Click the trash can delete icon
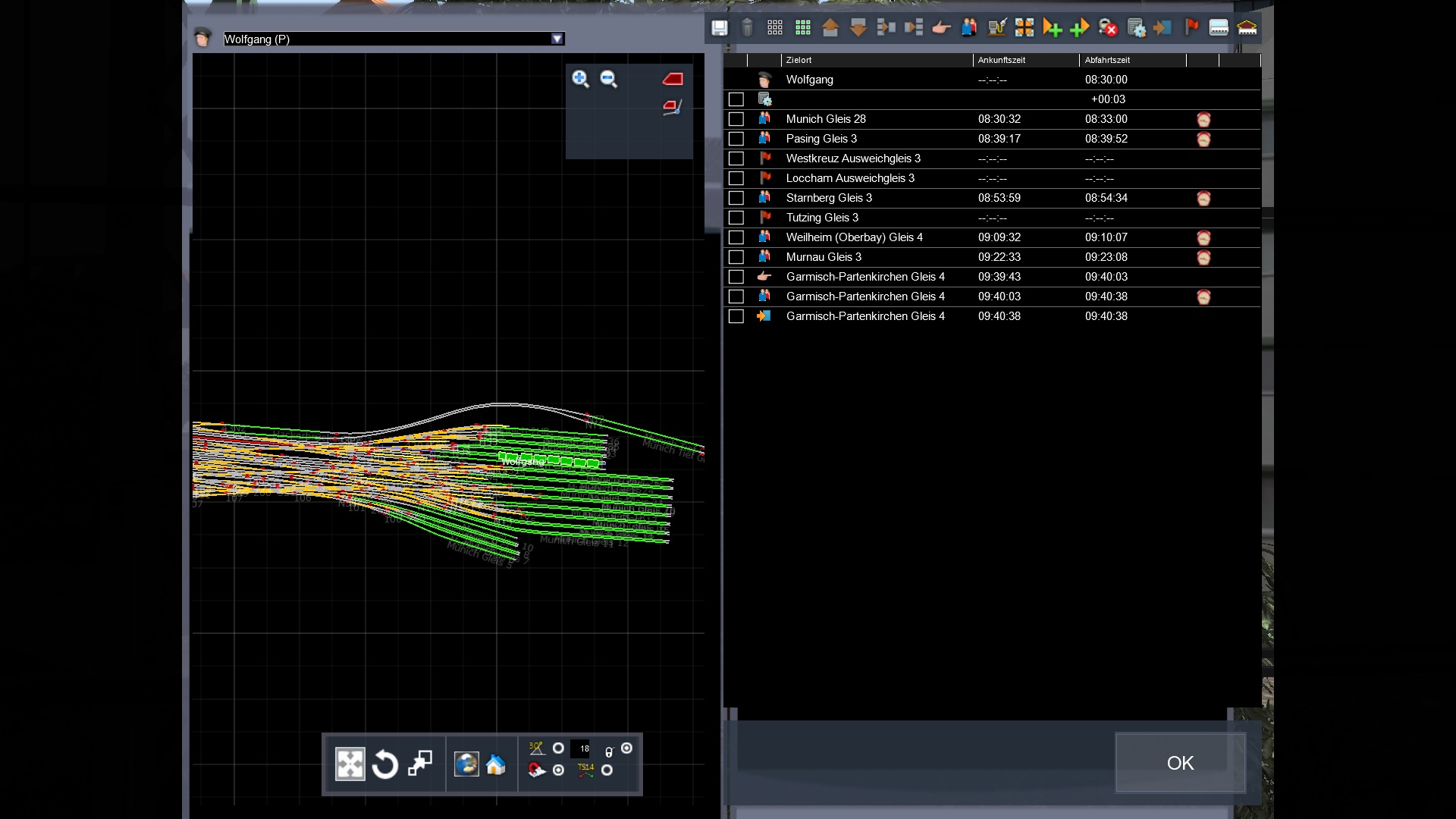Viewport: 1456px width, 819px height. pyautogui.click(x=747, y=28)
